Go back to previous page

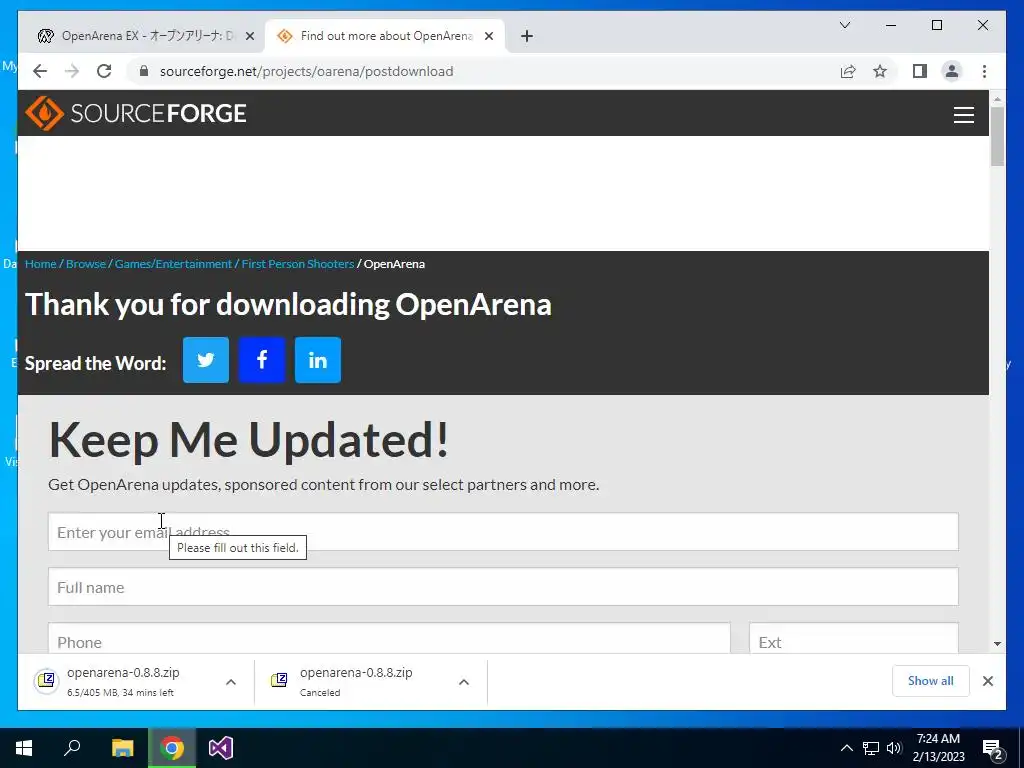pyautogui.click(x=40, y=71)
